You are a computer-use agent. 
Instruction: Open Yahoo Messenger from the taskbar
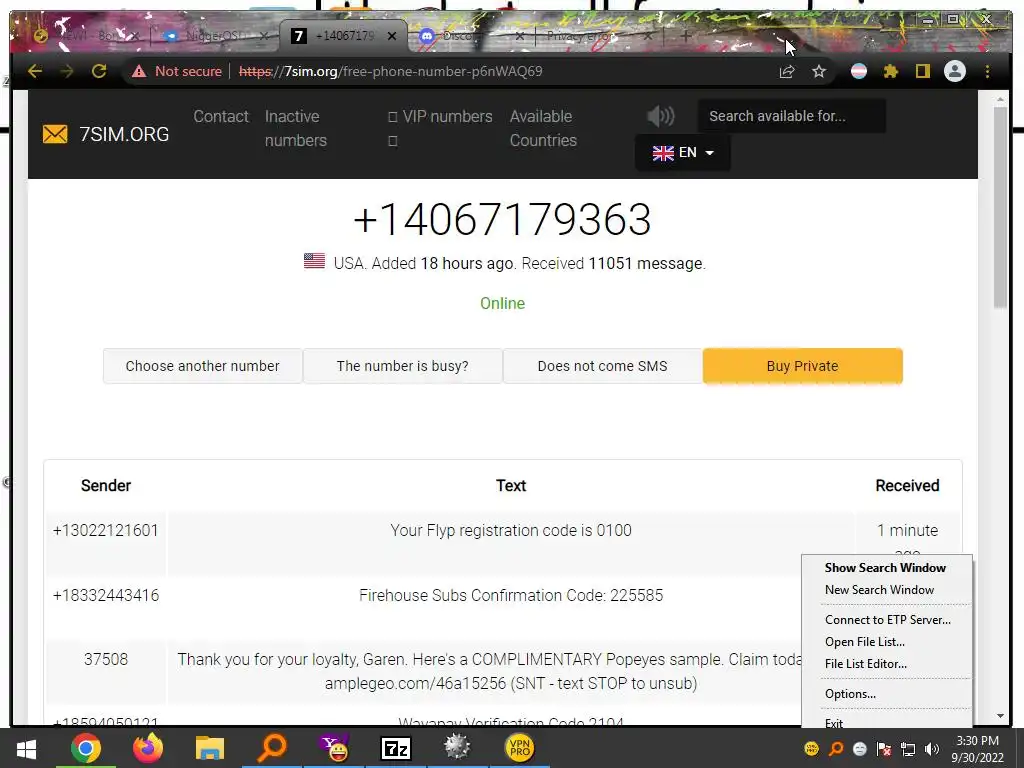[334, 748]
